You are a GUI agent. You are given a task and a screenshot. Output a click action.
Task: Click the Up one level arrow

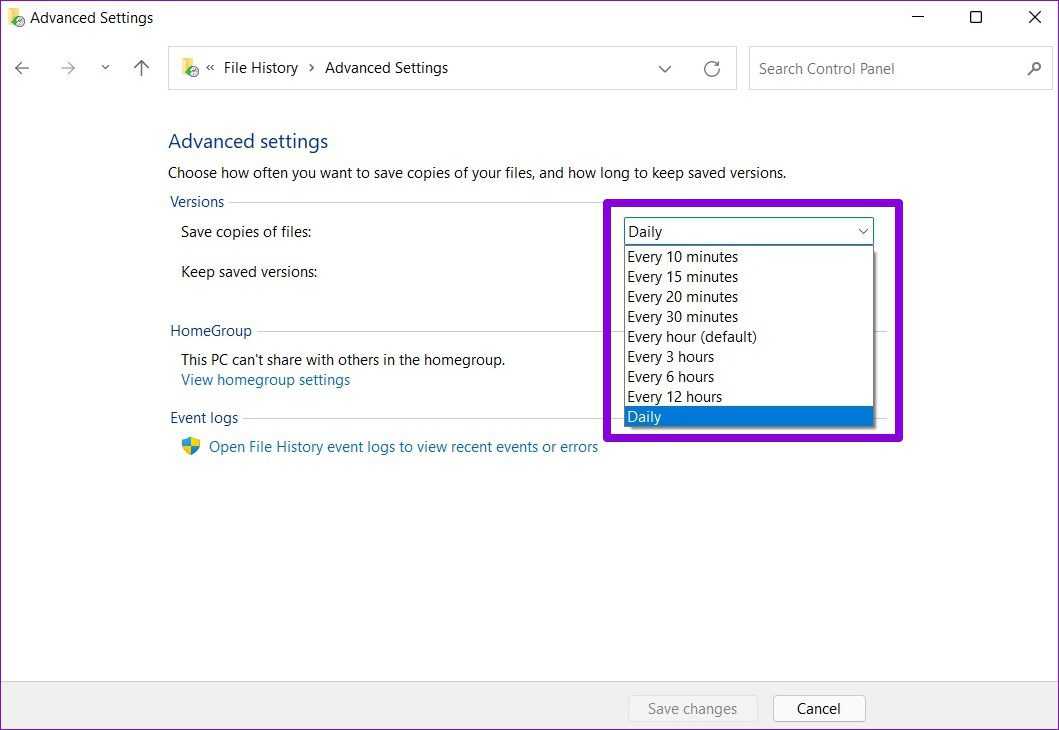[142, 68]
